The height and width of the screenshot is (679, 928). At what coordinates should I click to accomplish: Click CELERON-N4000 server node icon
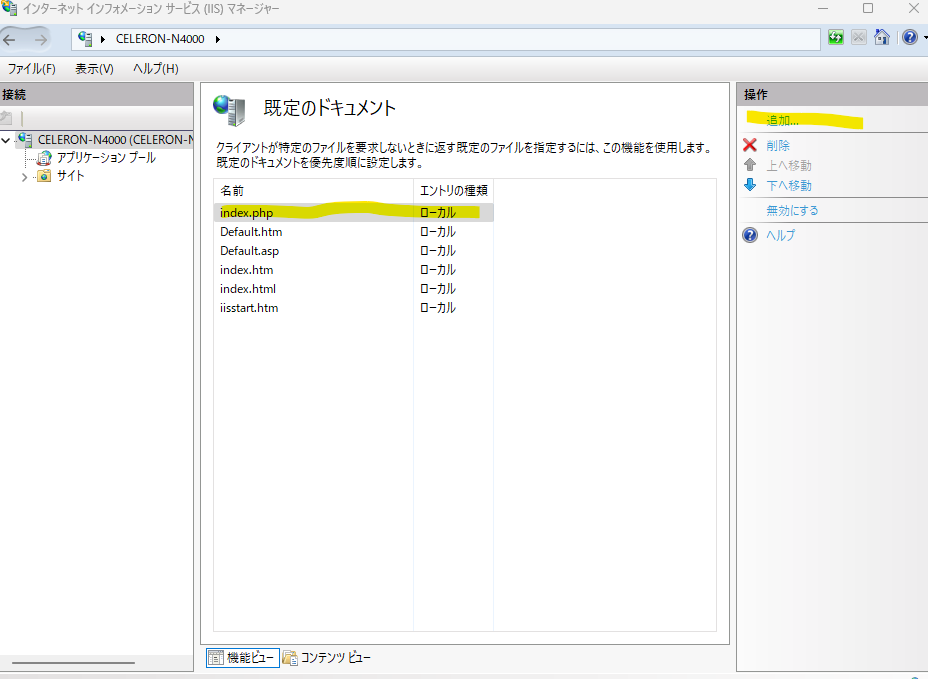coord(25,140)
